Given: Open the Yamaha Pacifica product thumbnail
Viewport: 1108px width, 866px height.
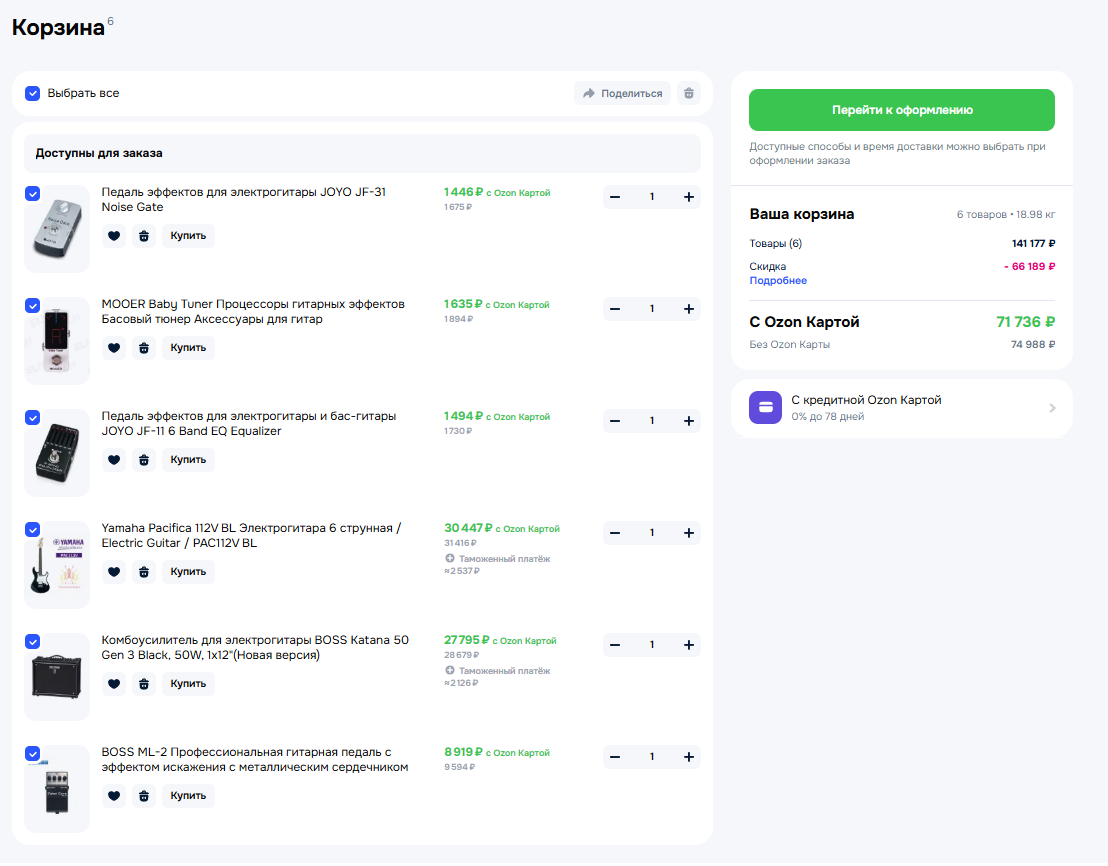Looking at the screenshot, I should pyautogui.click(x=57, y=565).
